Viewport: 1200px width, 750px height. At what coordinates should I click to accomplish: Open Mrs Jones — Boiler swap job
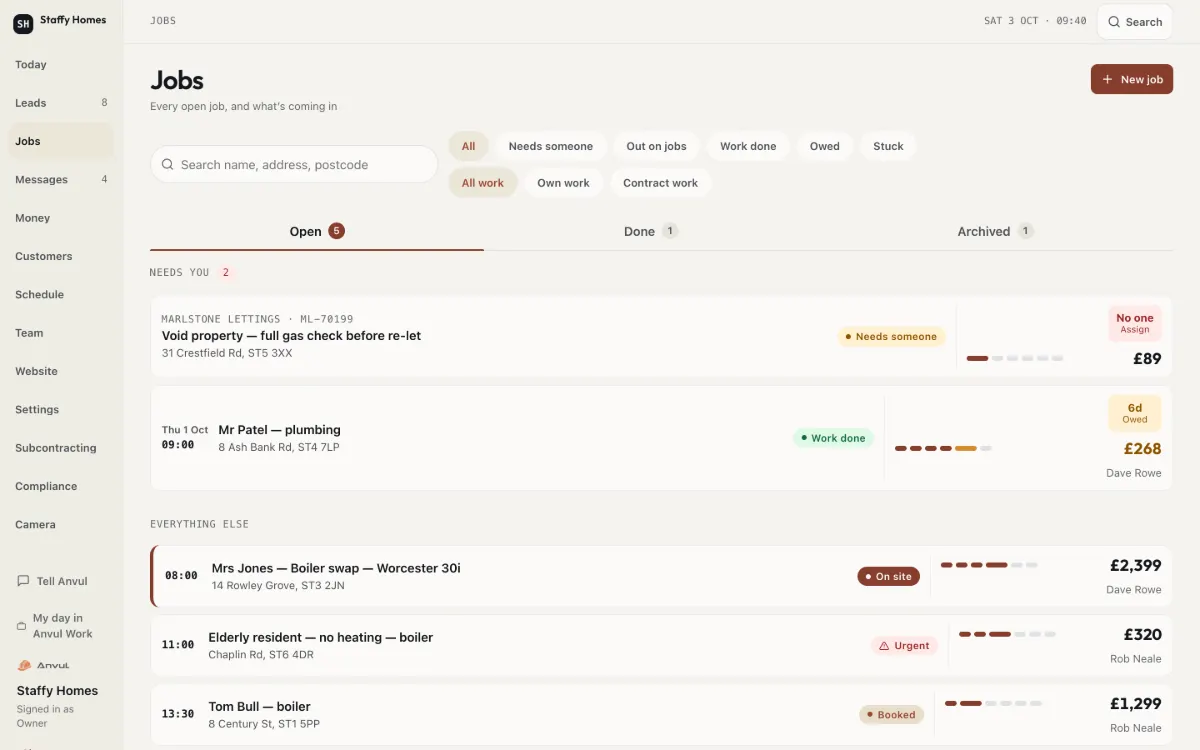[x=661, y=577]
